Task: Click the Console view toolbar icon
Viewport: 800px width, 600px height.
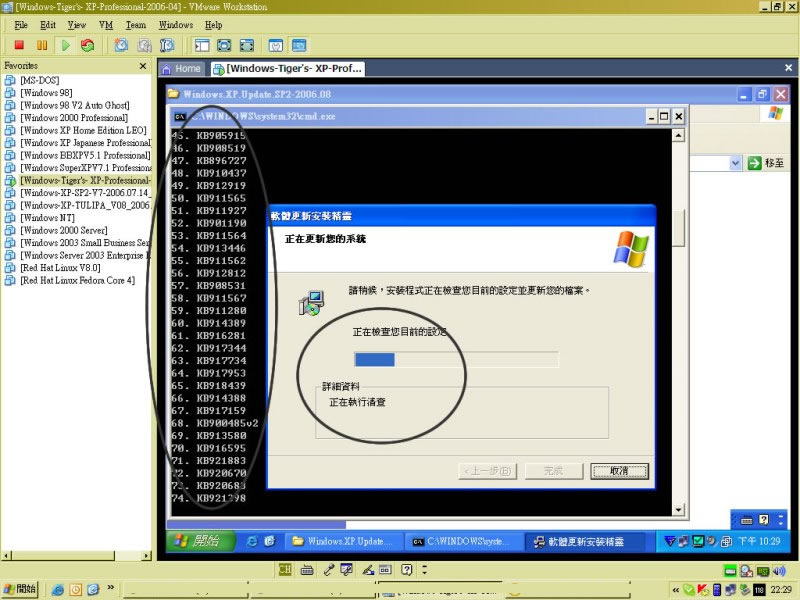Action: click(x=299, y=45)
